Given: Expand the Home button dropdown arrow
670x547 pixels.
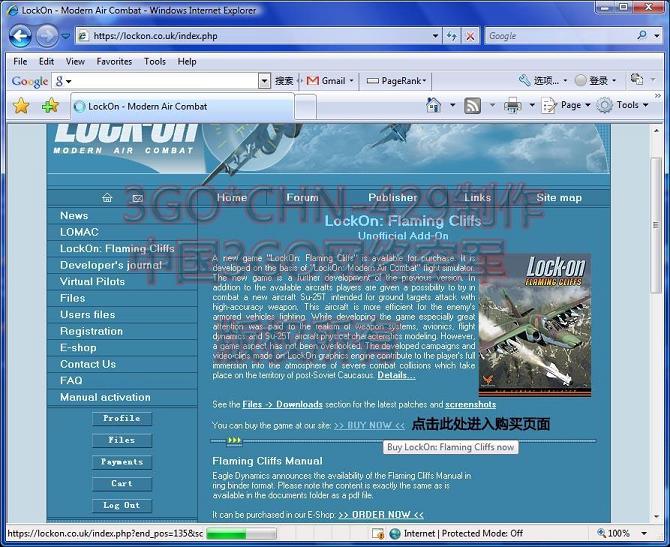Looking at the screenshot, I should (453, 105).
